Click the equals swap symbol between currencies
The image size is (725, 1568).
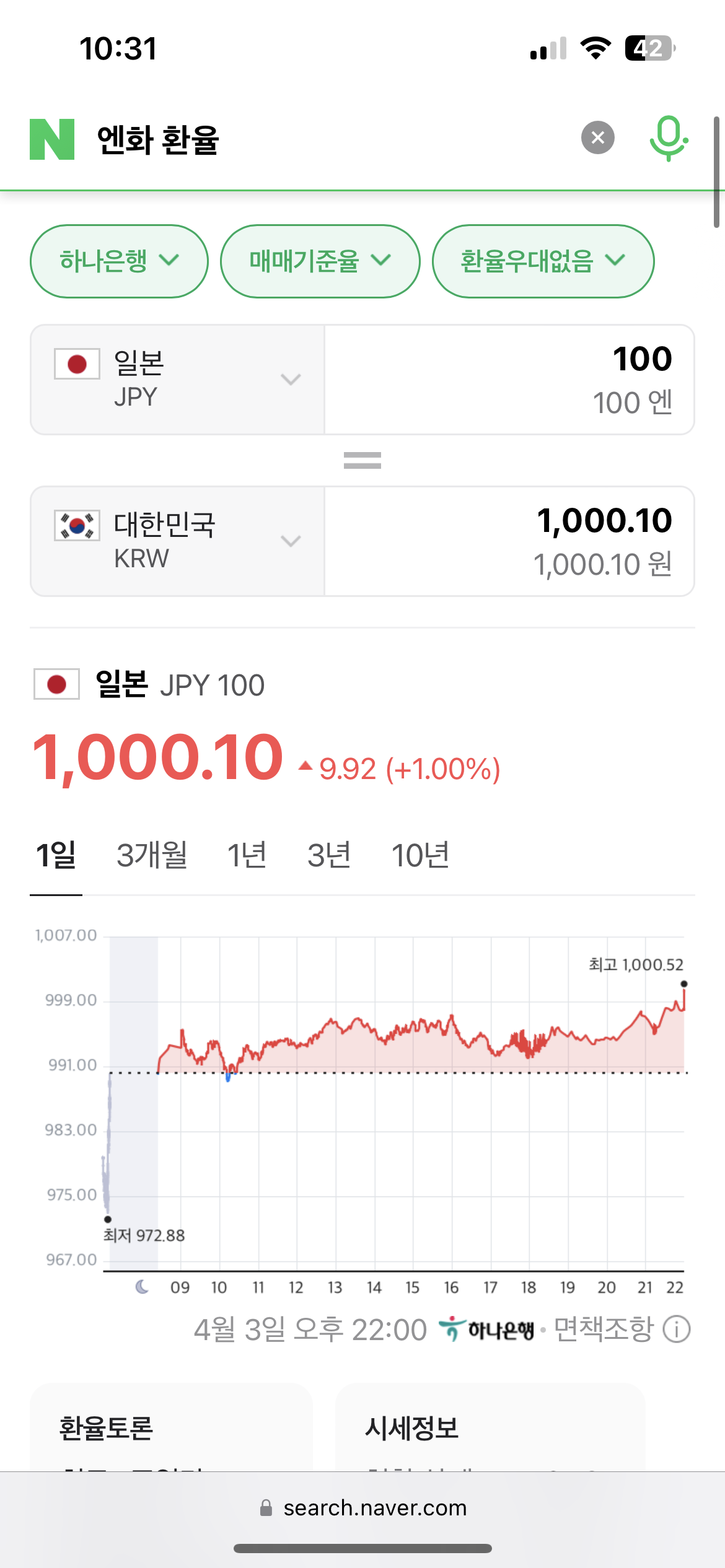(362, 460)
